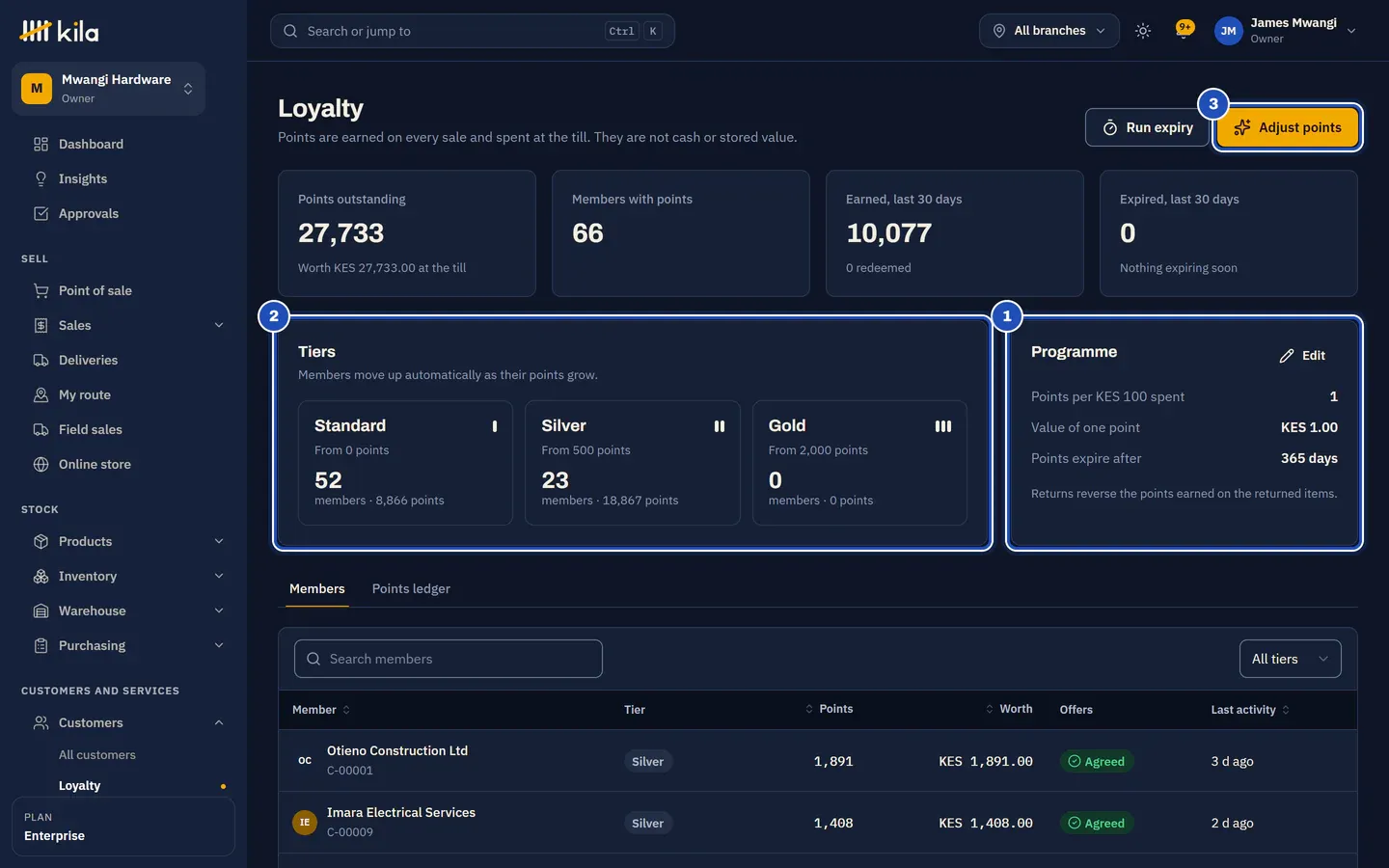Screen dimensions: 1389x868
Task: Click the Search members field
Action: (449, 659)
